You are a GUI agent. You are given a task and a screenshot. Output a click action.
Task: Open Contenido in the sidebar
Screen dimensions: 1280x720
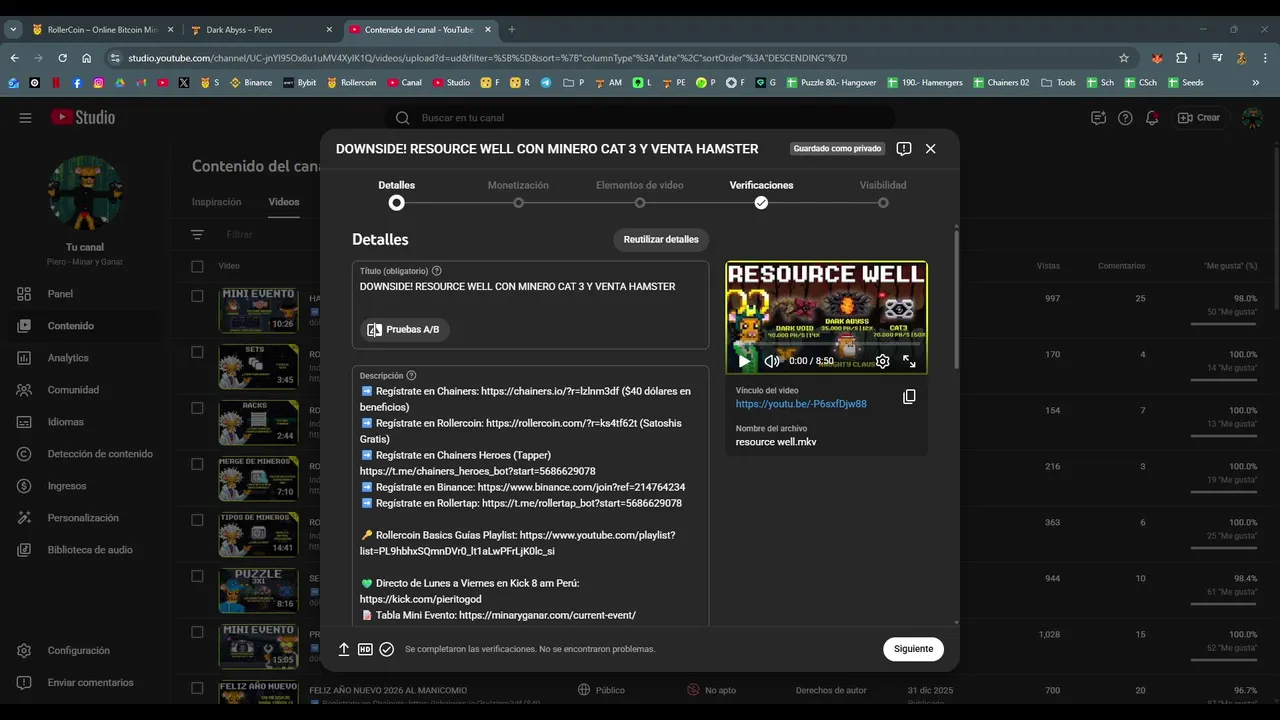pos(85,326)
